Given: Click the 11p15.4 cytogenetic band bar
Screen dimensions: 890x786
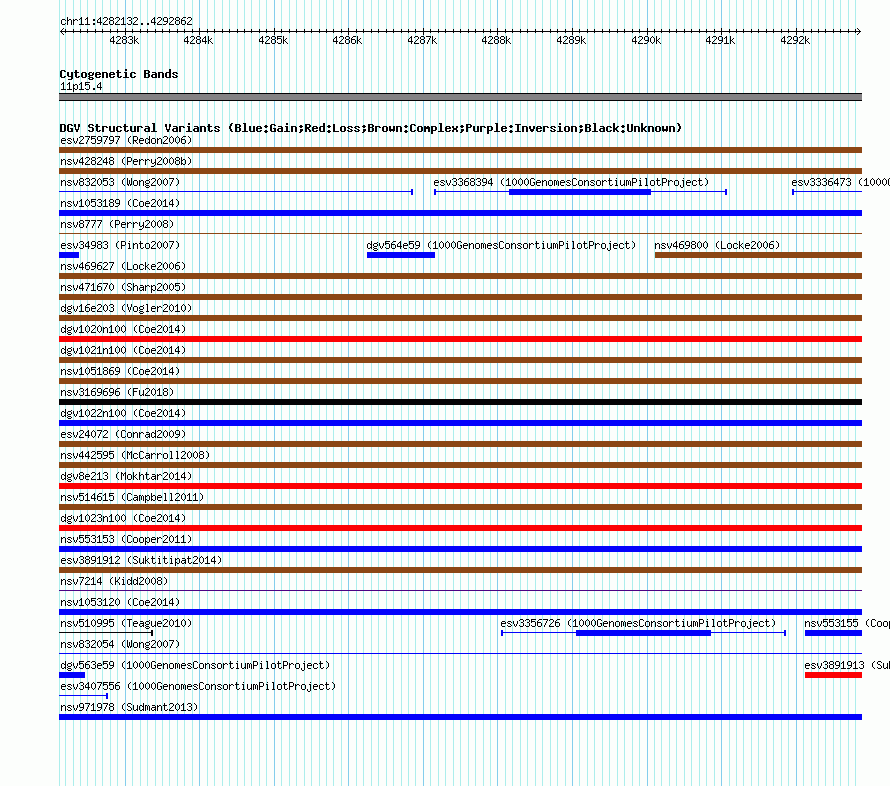Looking at the screenshot, I should click(x=460, y=97).
